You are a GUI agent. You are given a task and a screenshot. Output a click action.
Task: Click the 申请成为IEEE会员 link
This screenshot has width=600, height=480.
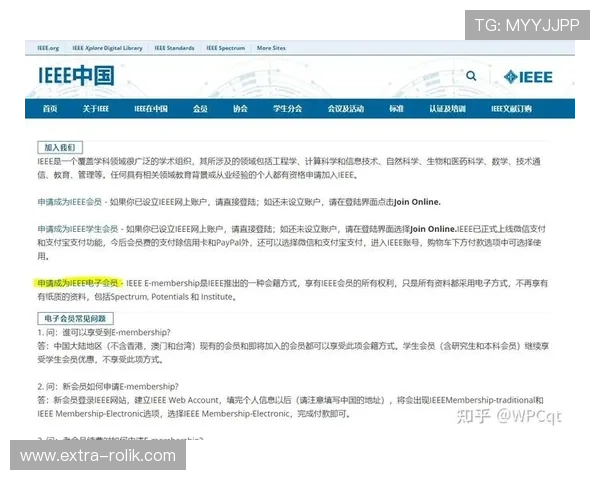pyautogui.click(x=70, y=202)
